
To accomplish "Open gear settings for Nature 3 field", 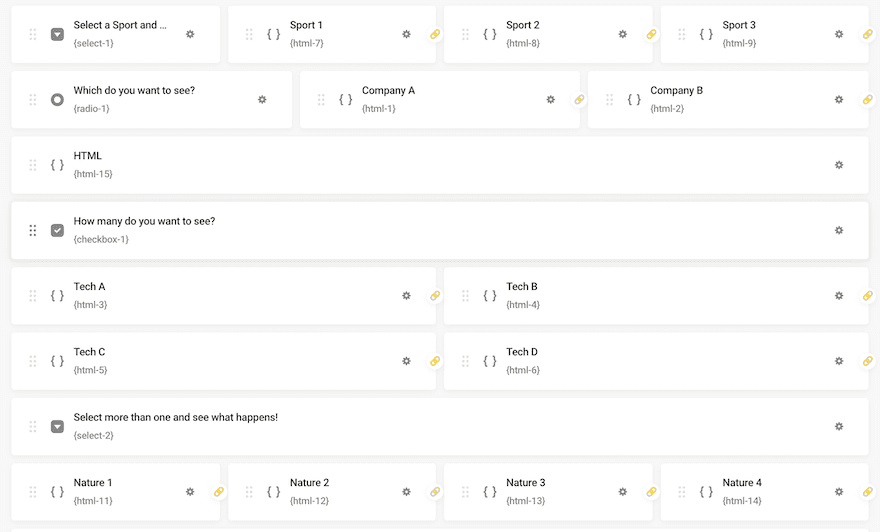I will pyautogui.click(x=622, y=492).
